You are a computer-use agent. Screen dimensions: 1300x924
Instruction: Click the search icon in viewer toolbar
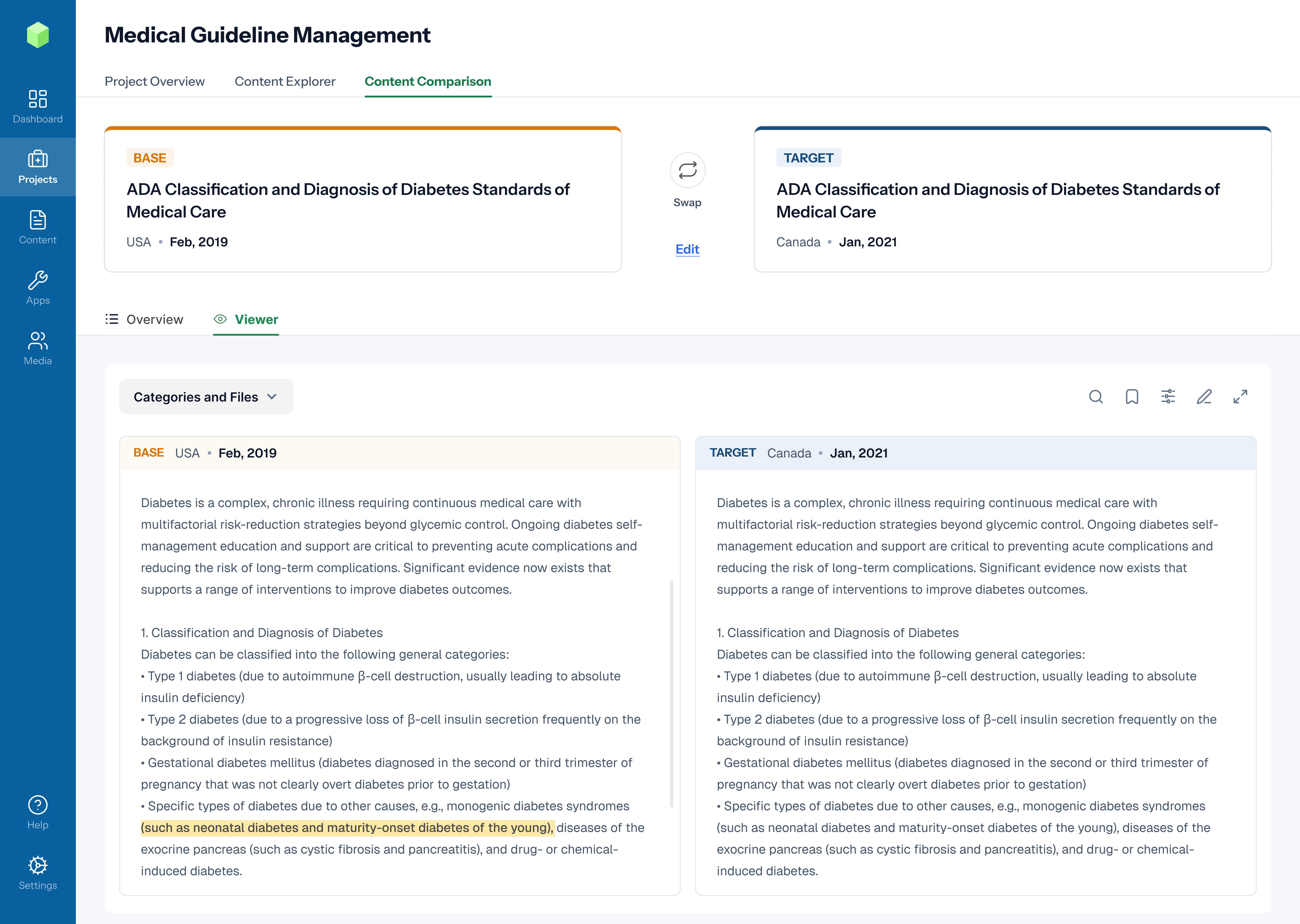[x=1096, y=397]
